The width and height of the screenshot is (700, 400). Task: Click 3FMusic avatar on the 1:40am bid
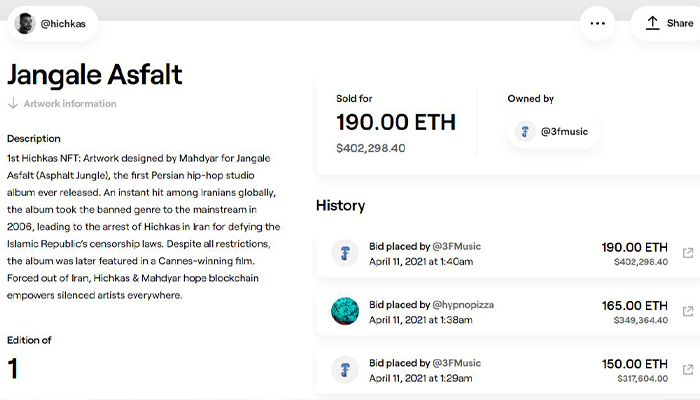point(345,254)
